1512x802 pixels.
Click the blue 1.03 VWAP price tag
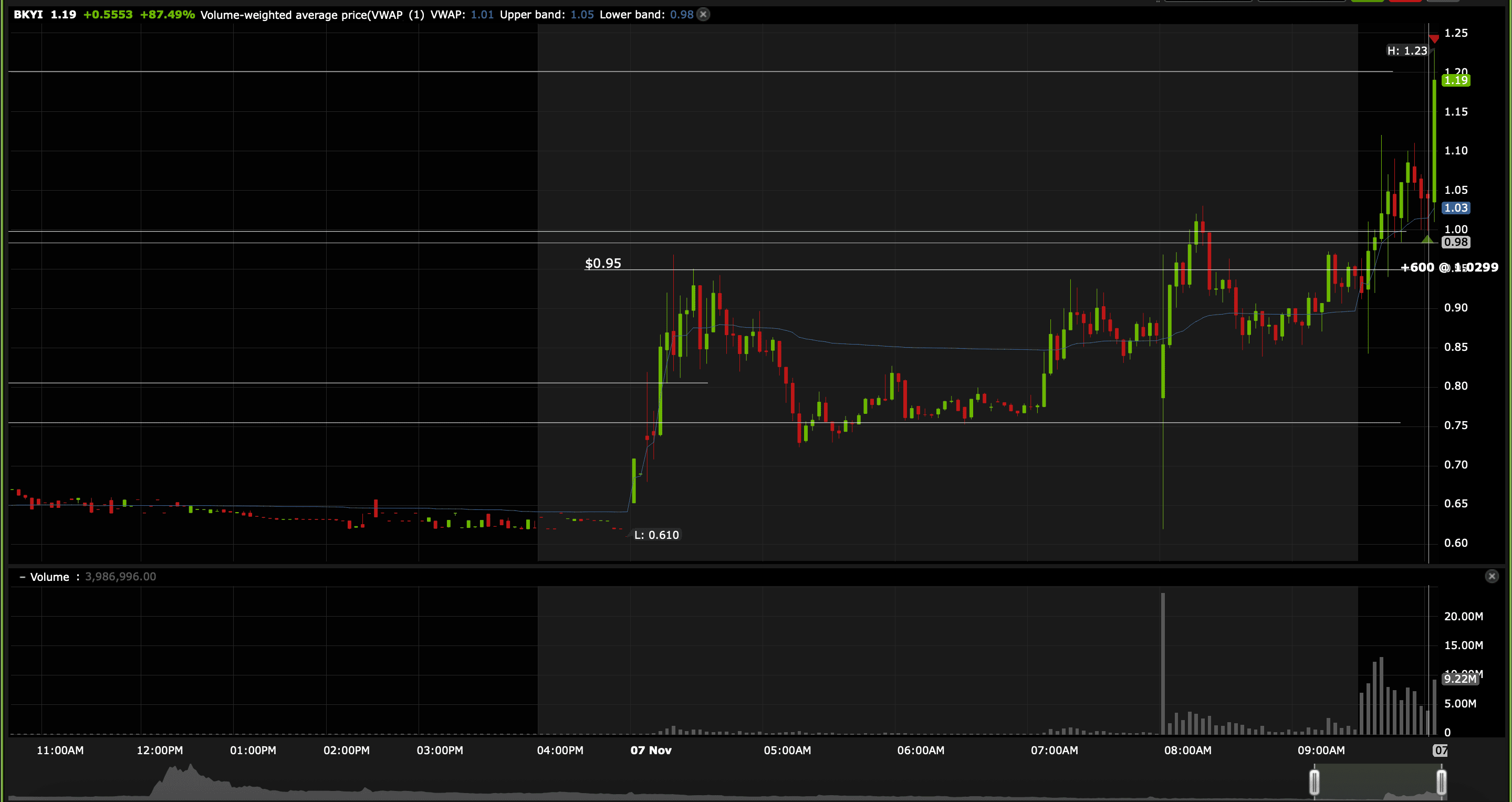pyautogui.click(x=1456, y=208)
